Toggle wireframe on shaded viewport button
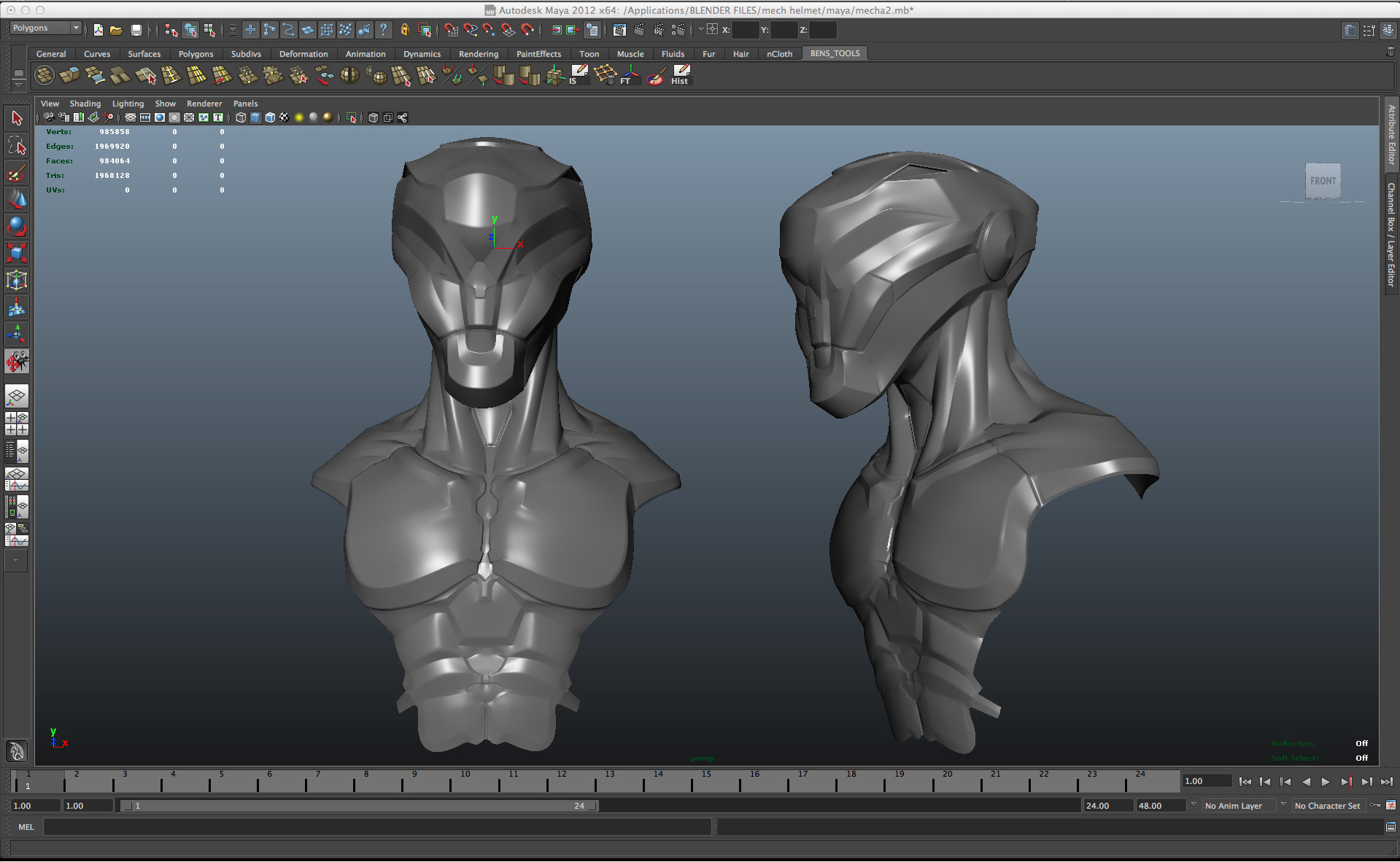The width and height of the screenshot is (1400, 862). coord(270,117)
